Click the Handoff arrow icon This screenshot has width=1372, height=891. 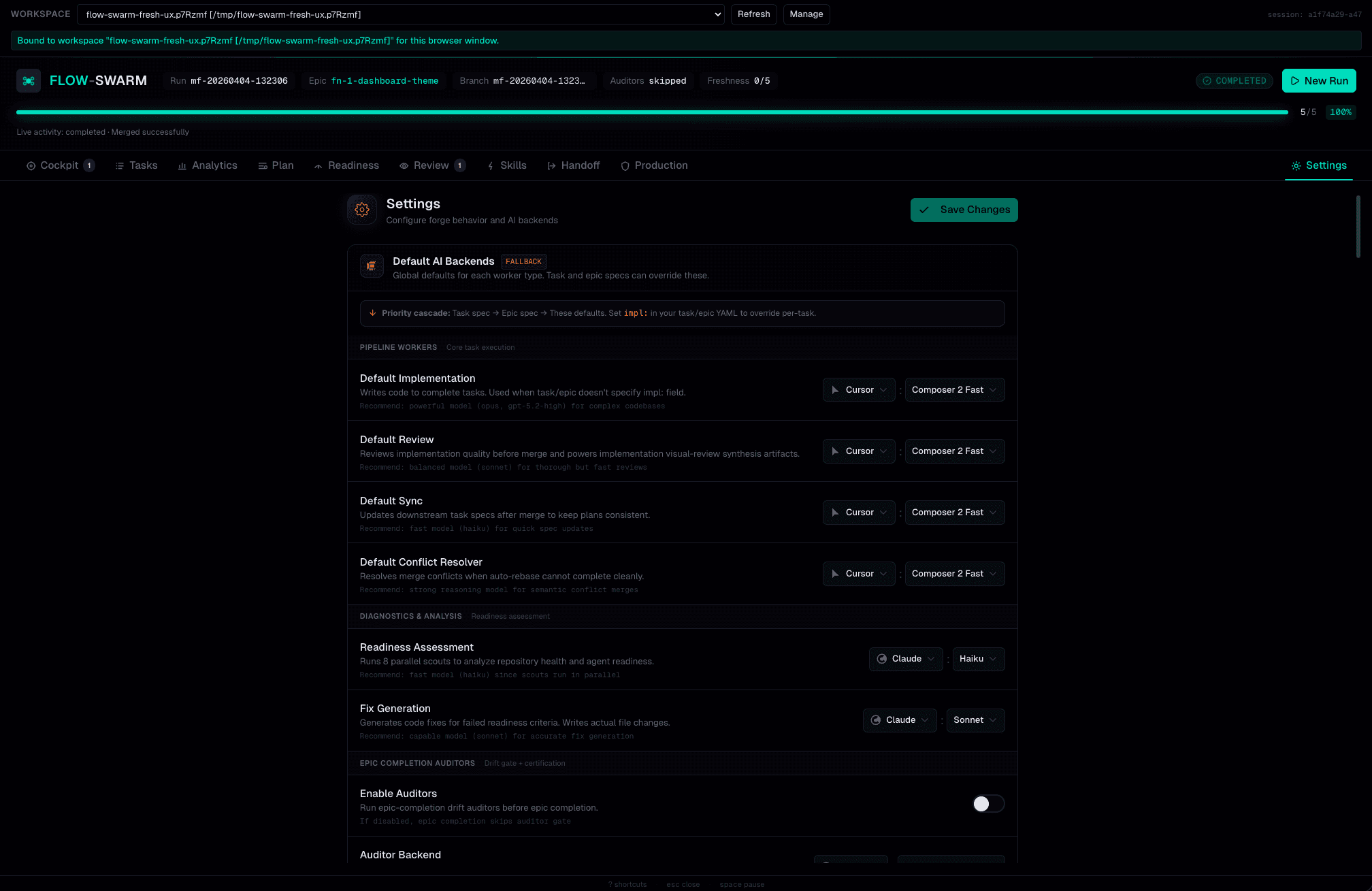[x=552, y=166]
